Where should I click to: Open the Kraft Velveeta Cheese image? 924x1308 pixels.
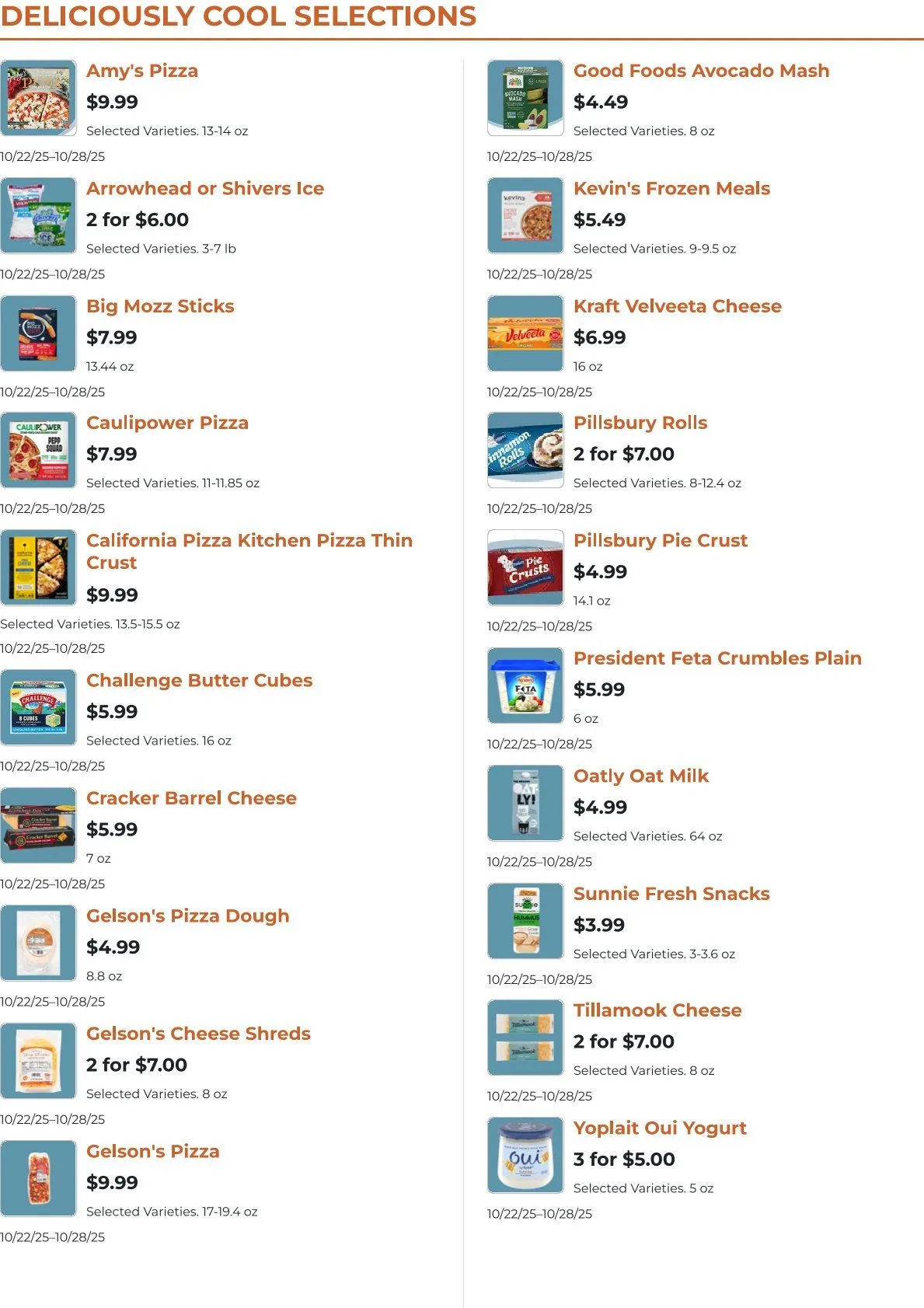point(525,333)
